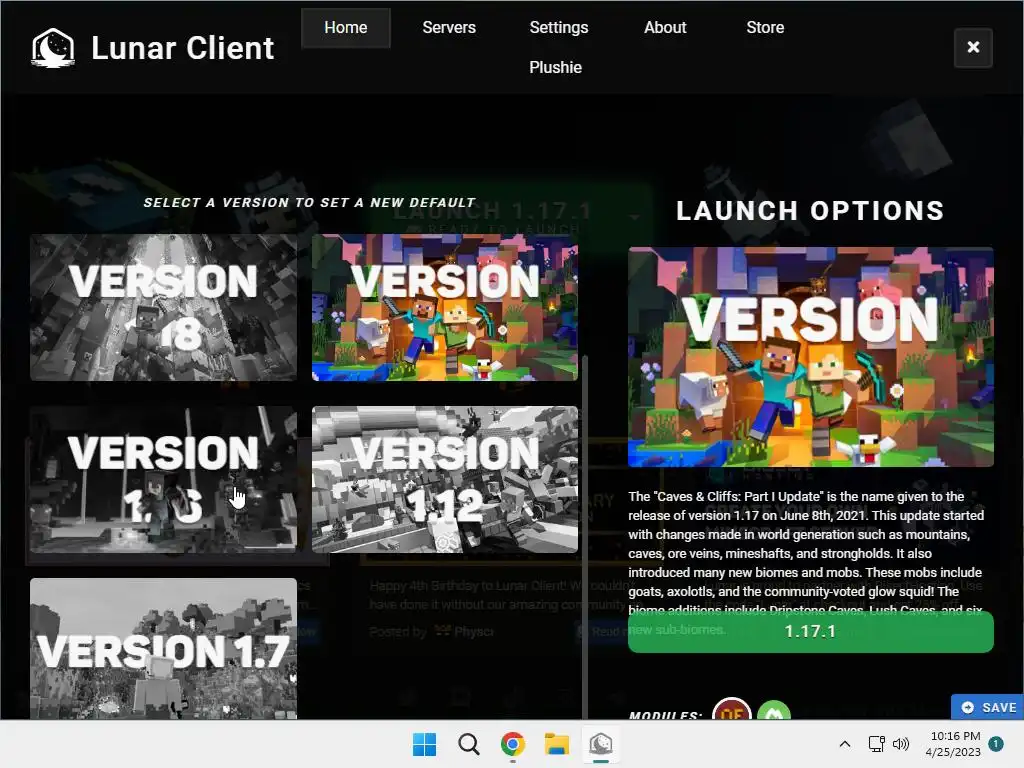The height and width of the screenshot is (768, 1024).
Task: Open the Home tab
Action: pos(345,27)
